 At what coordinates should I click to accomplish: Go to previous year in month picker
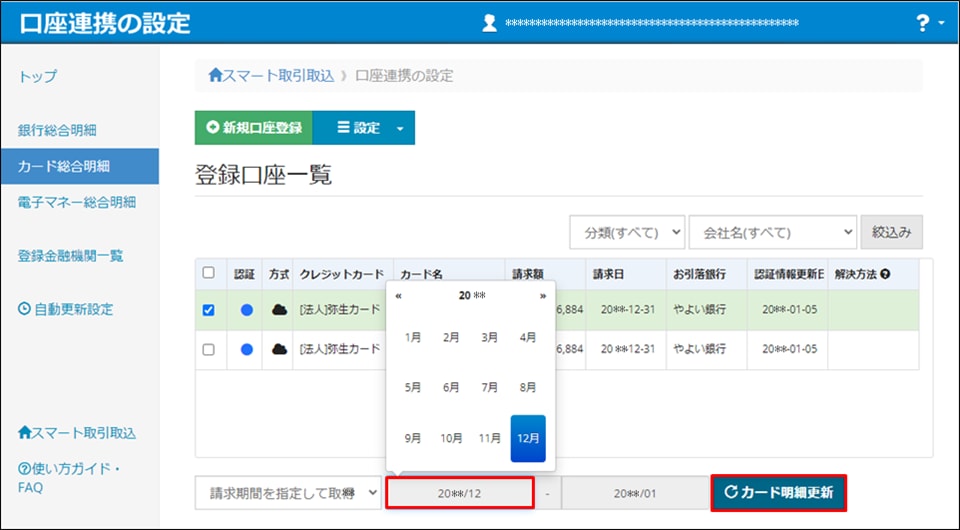[x=399, y=296]
